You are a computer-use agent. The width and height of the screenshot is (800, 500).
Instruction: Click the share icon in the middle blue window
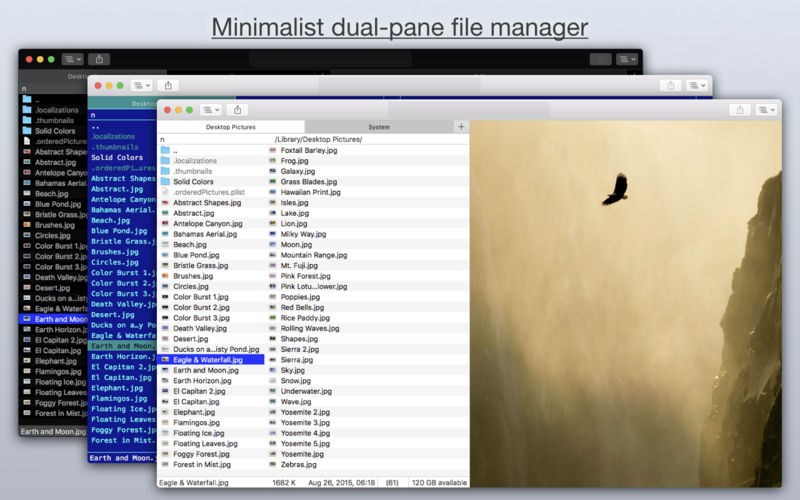pyautogui.click(x=168, y=85)
